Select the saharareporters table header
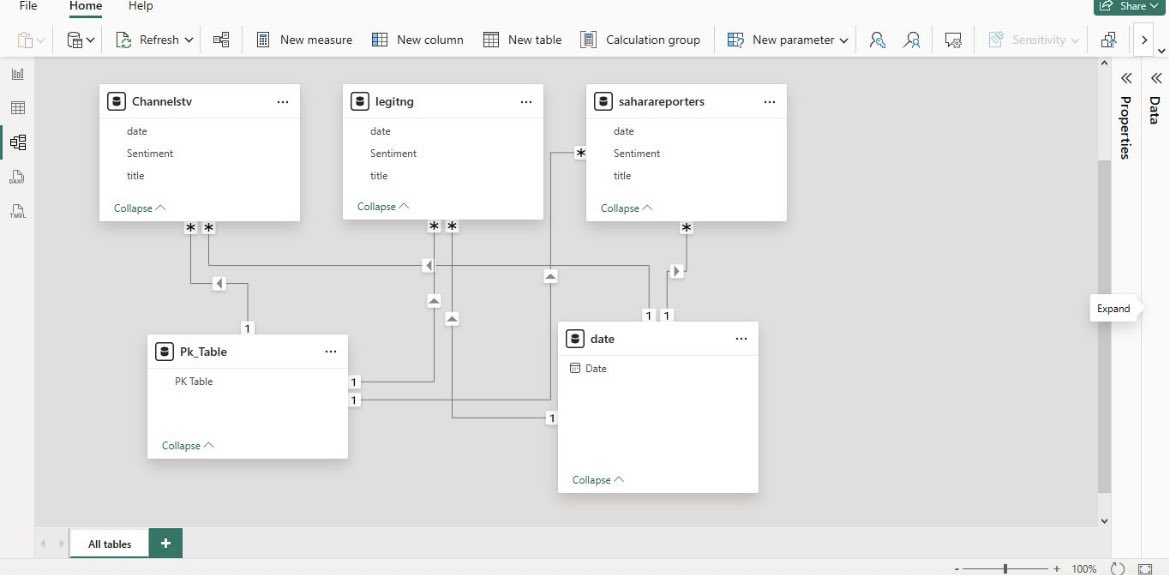Image resolution: width=1169 pixels, height=575 pixels. pos(686,101)
